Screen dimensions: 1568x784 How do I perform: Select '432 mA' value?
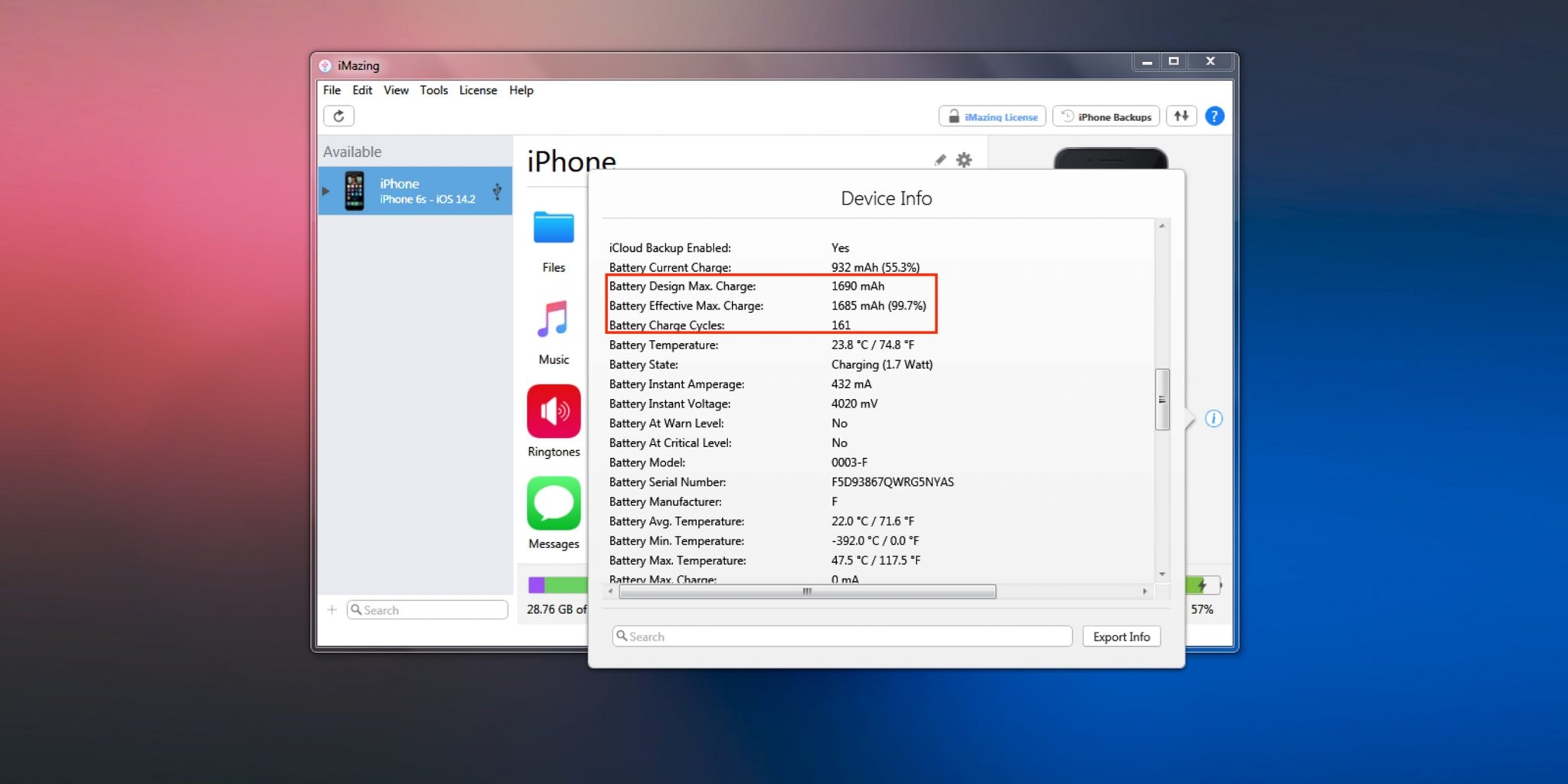(851, 384)
